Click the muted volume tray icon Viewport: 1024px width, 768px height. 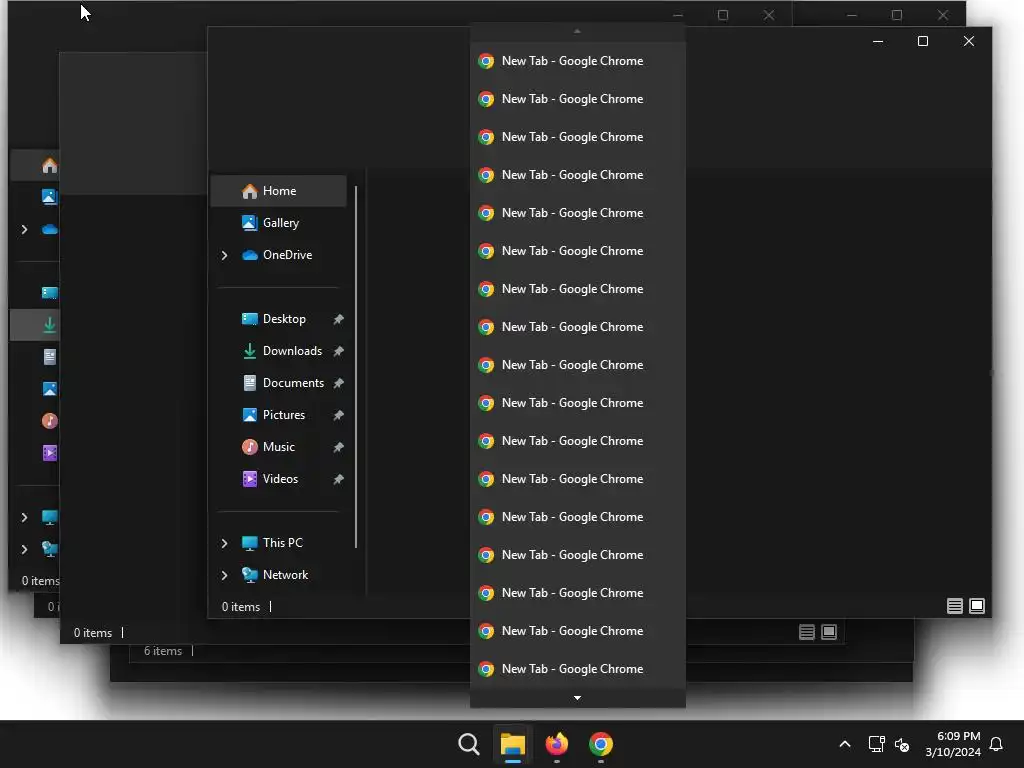click(902, 744)
